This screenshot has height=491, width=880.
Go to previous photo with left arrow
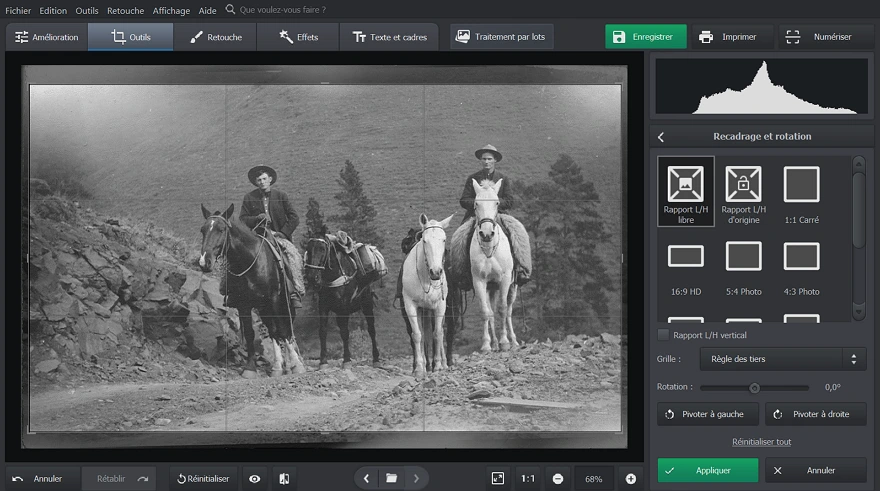click(366, 479)
